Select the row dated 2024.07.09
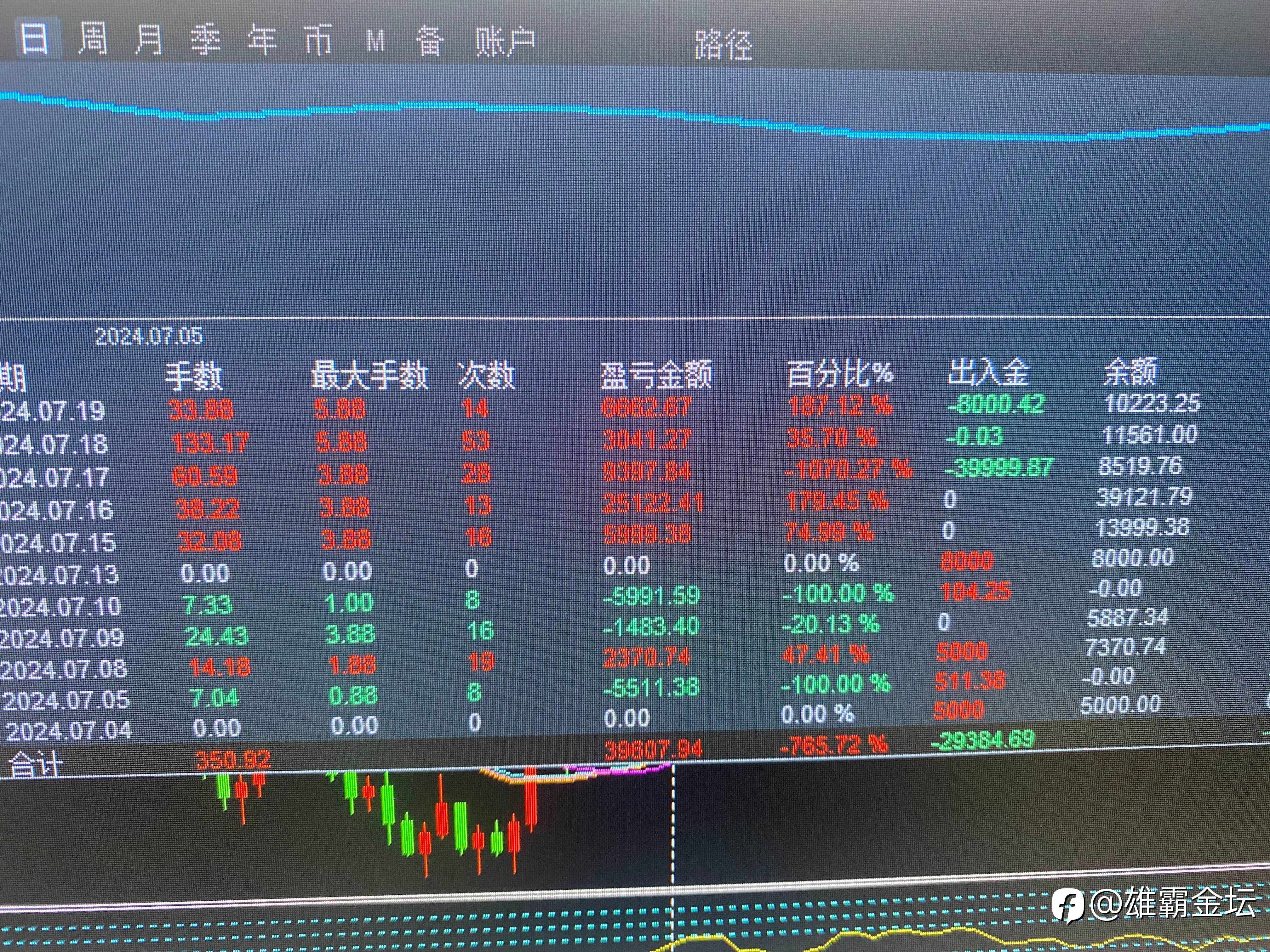Screen dimensions: 1270x952 click(x=584, y=628)
